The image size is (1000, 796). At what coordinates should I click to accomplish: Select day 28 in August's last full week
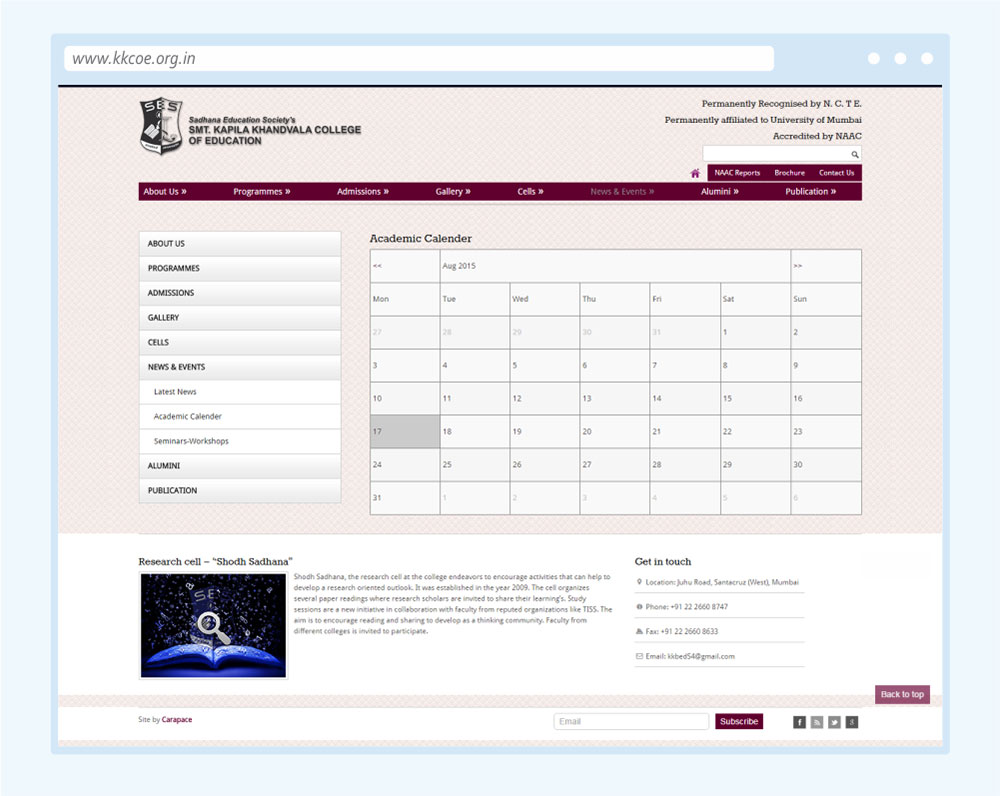[685, 465]
